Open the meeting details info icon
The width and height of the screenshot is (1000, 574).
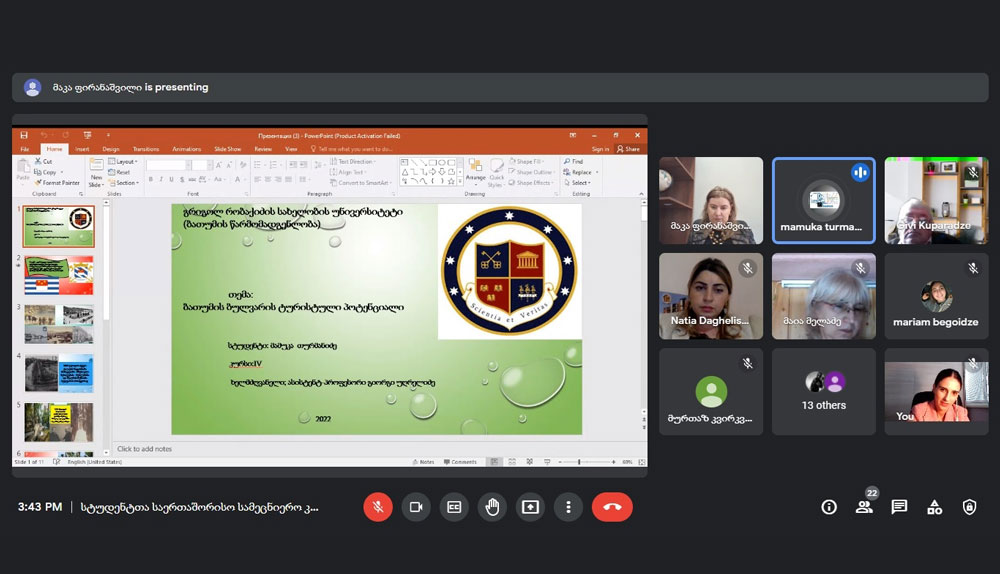coord(829,507)
